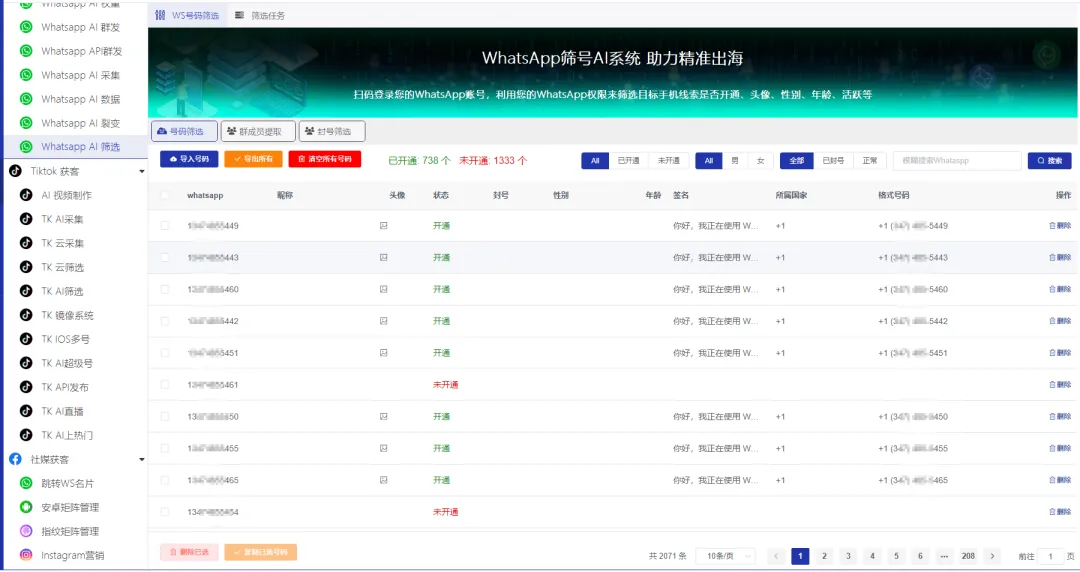The width and height of the screenshot is (1080, 572).
Task: Click the Whatsapp AI 筛选 icon
Action: pos(26,146)
